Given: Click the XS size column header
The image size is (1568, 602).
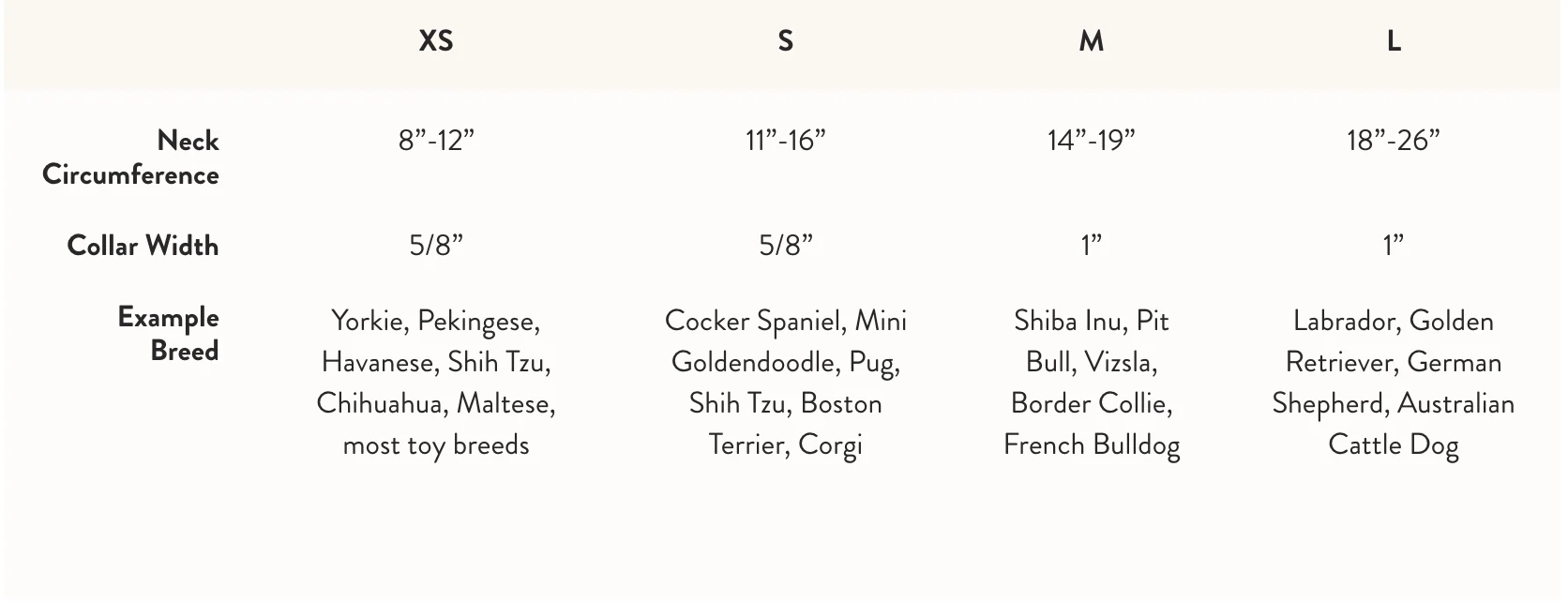Looking at the screenshot, I should (436, 40).
